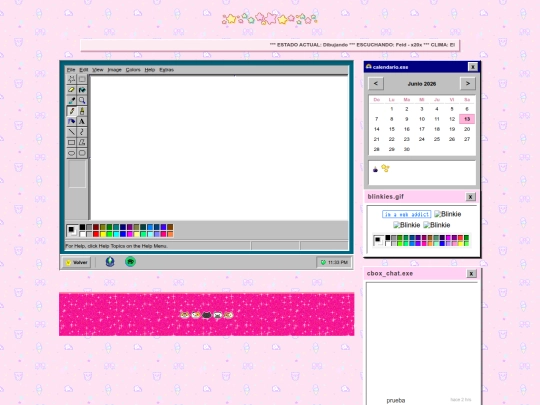Pick bright yellow from the Paint palette

tap(103, 234)
